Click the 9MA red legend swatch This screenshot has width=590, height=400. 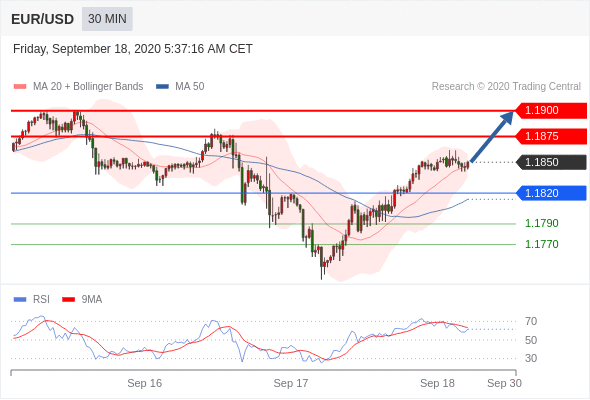[68, 300]
